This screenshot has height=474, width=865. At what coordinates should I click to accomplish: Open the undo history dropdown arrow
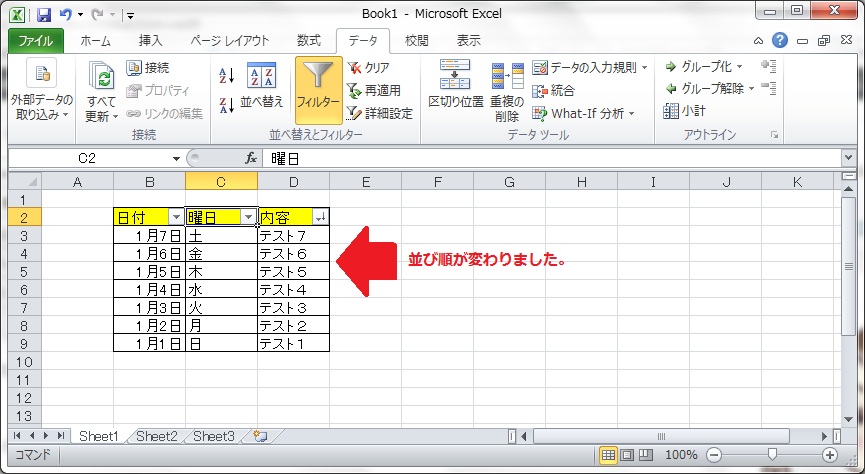click(81, 15)
